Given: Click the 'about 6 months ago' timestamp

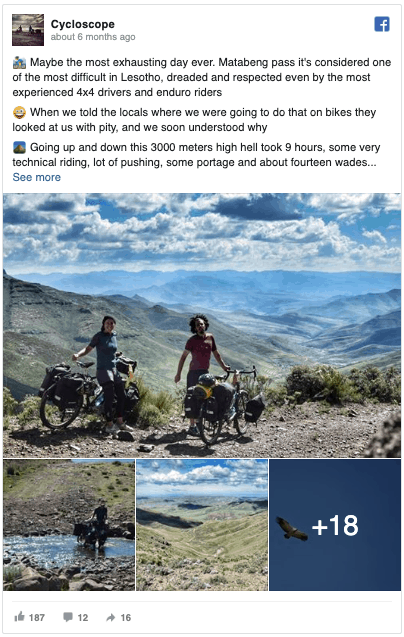Looking at the screenshot, I should click(93, 37).
